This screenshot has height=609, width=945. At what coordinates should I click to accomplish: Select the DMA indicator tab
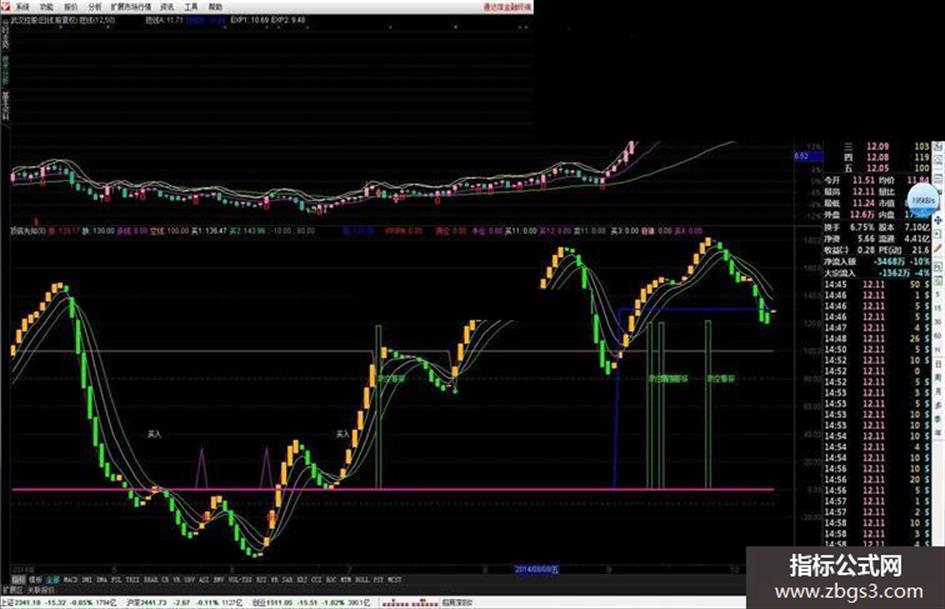101,579
